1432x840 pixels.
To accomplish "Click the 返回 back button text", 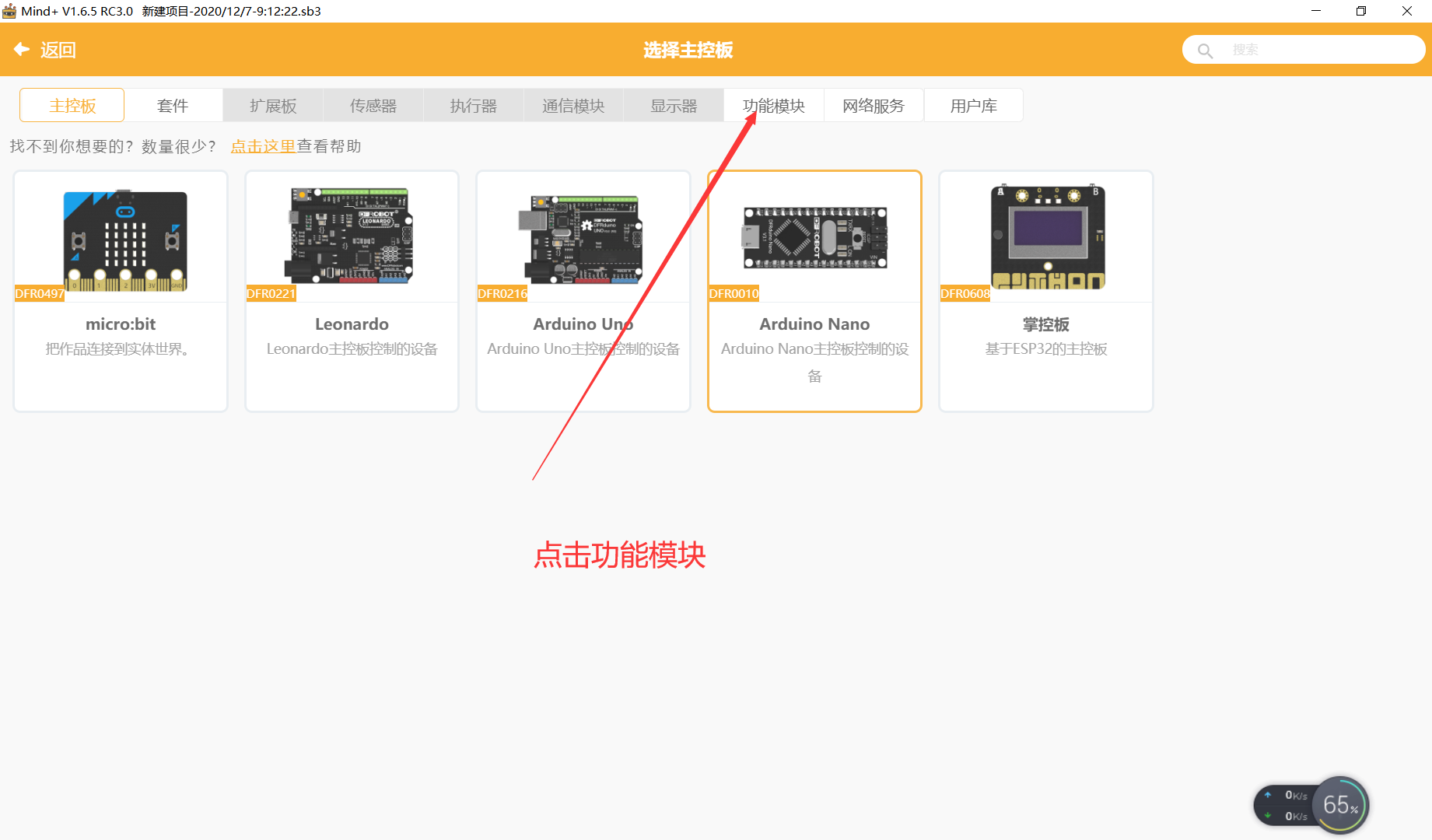I will pyautogui.click(x=58, y=50).
